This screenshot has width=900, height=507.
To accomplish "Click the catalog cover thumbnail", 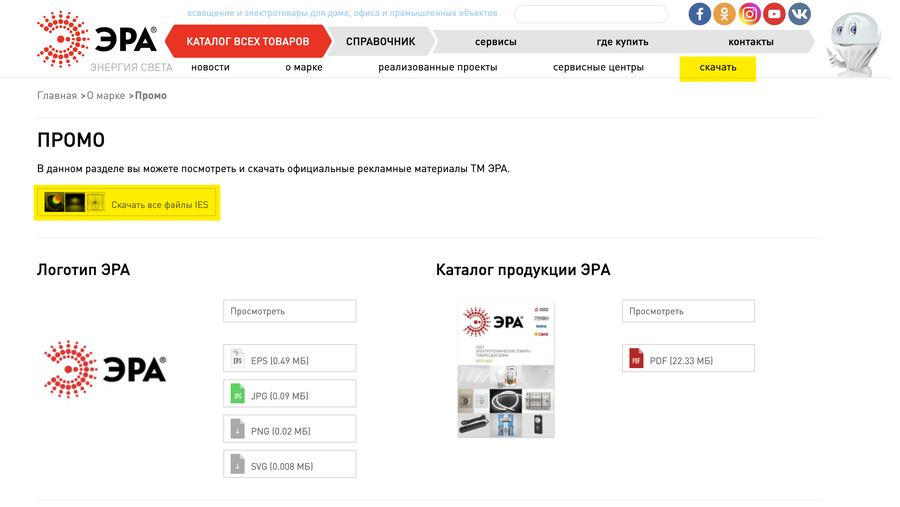I will coord(506,369).
